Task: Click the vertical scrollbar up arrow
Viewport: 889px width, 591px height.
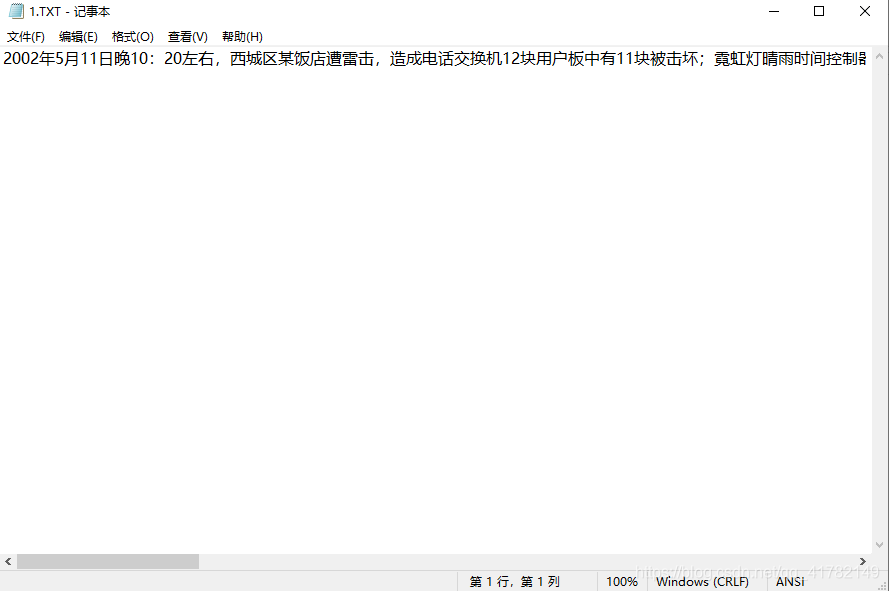Action: pos(879,56)
